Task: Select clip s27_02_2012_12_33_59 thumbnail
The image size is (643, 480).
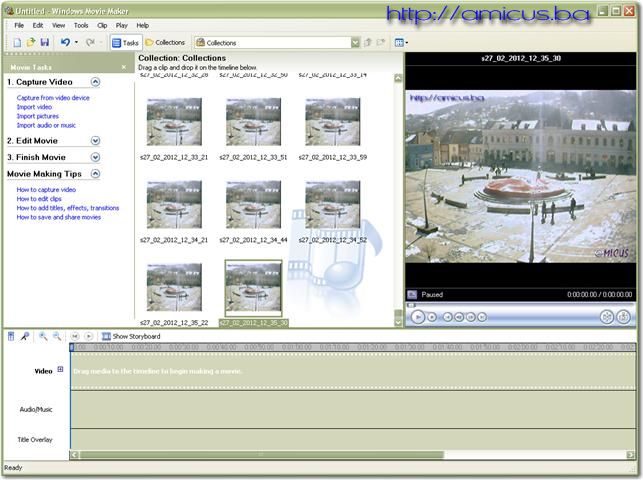Action: click(333, 121)
